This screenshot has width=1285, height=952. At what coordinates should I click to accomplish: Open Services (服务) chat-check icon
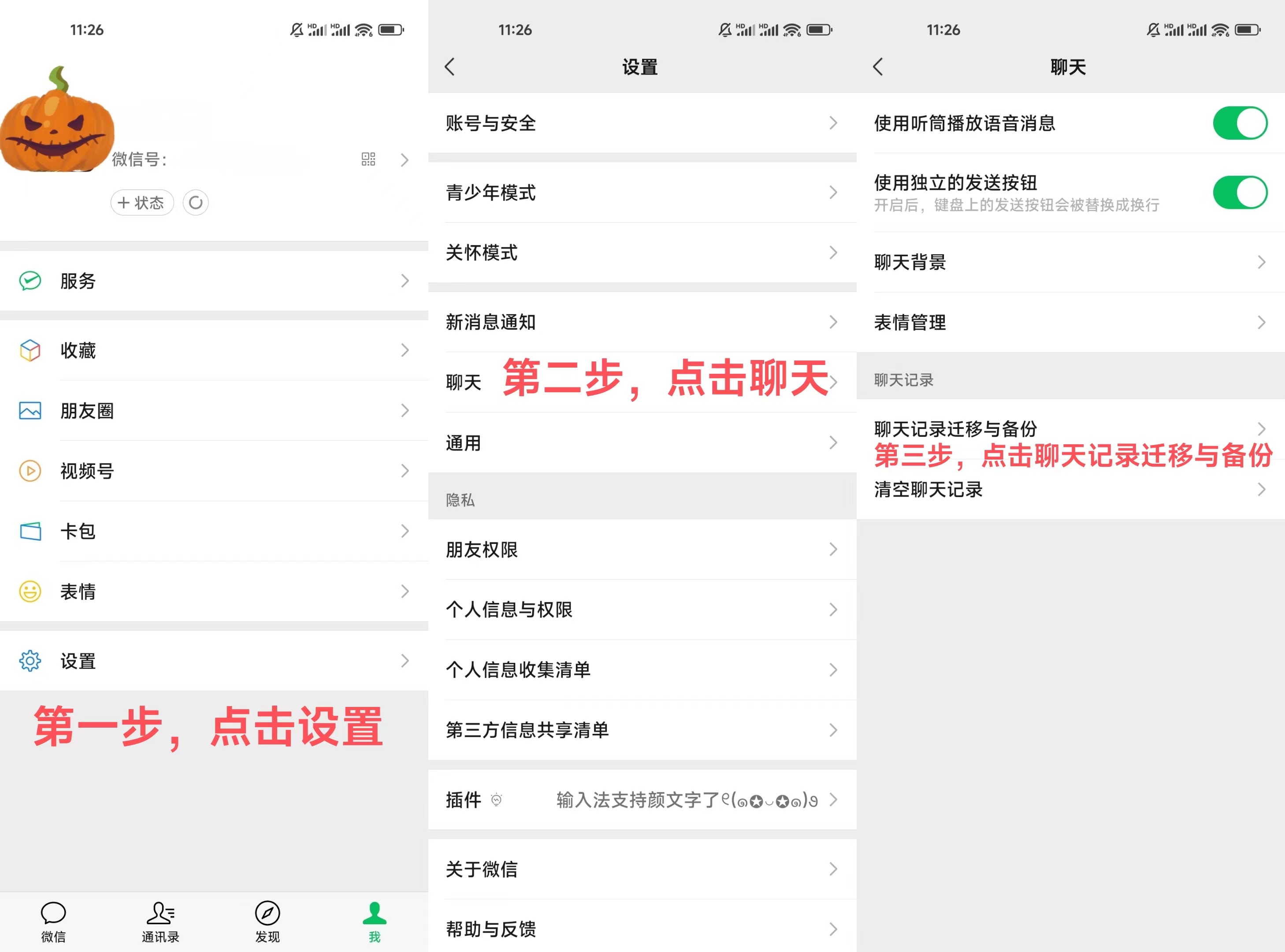pyautogui.click(x=30, y=281)
